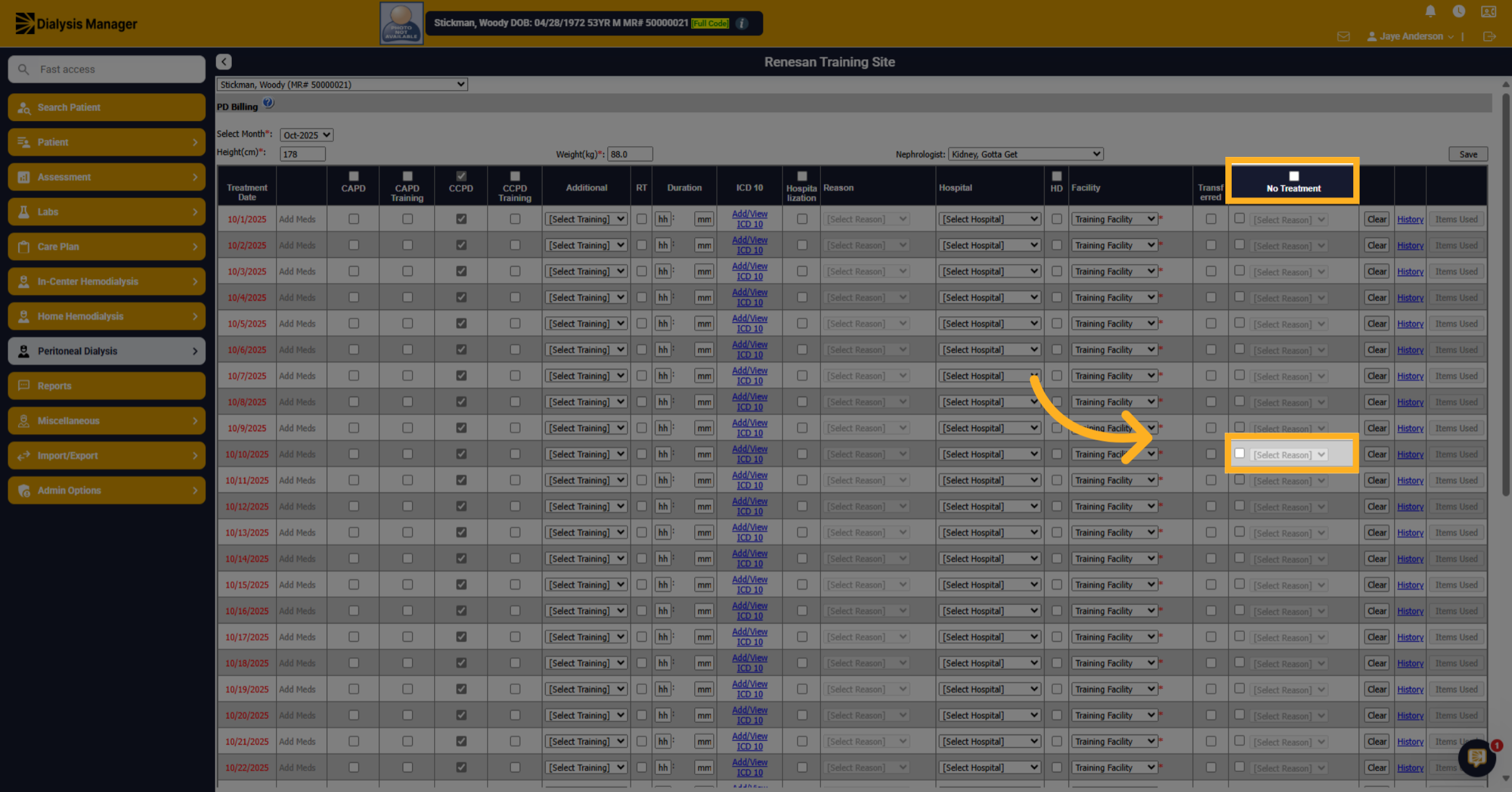Viewport: 1512px width, 792px height.
Task: Click Clear button for 10/6/2025
Action: point(1377,350)
